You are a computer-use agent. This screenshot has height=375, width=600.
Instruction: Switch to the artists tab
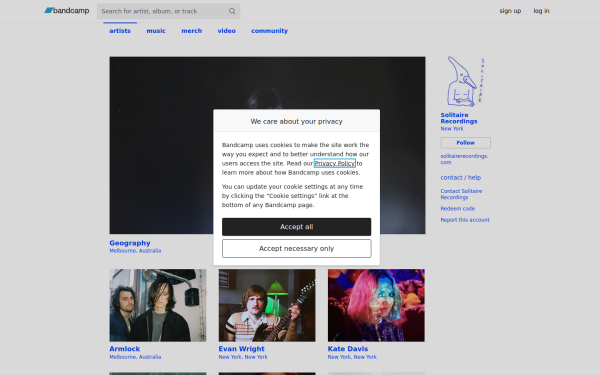[120, 31]
